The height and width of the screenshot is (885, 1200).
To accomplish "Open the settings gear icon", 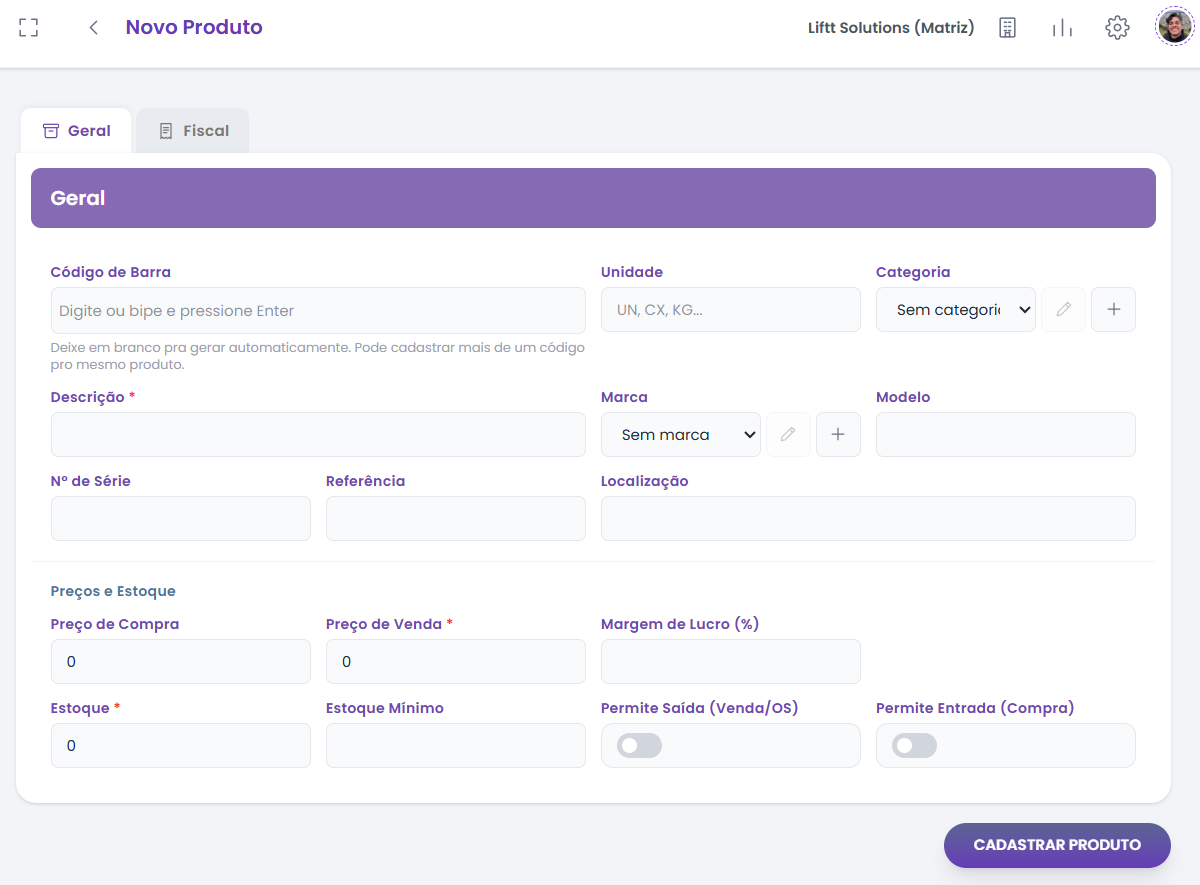I will 1117,28.
